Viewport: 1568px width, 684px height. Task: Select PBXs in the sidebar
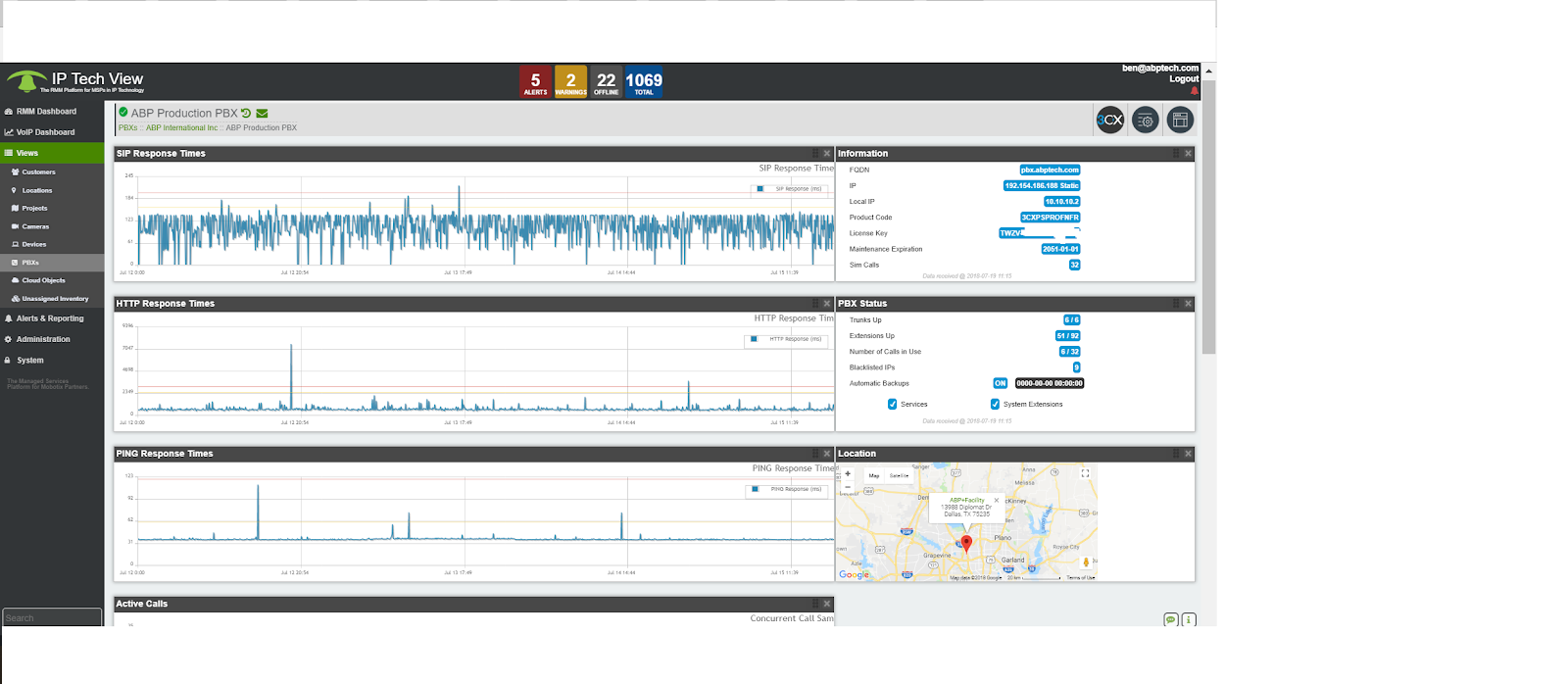coord(52,263)
